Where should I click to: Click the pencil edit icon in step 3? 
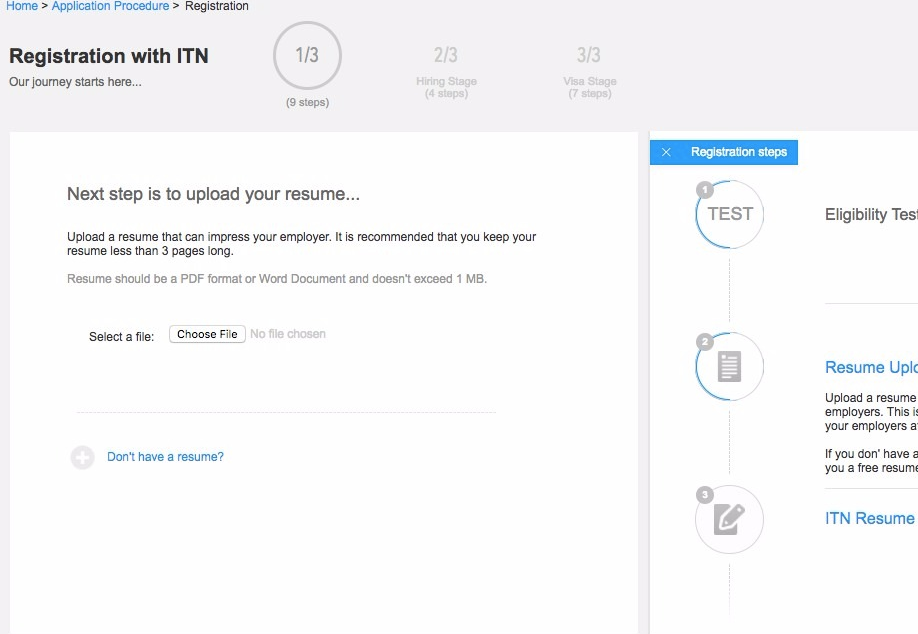click(x=730, y=519)
